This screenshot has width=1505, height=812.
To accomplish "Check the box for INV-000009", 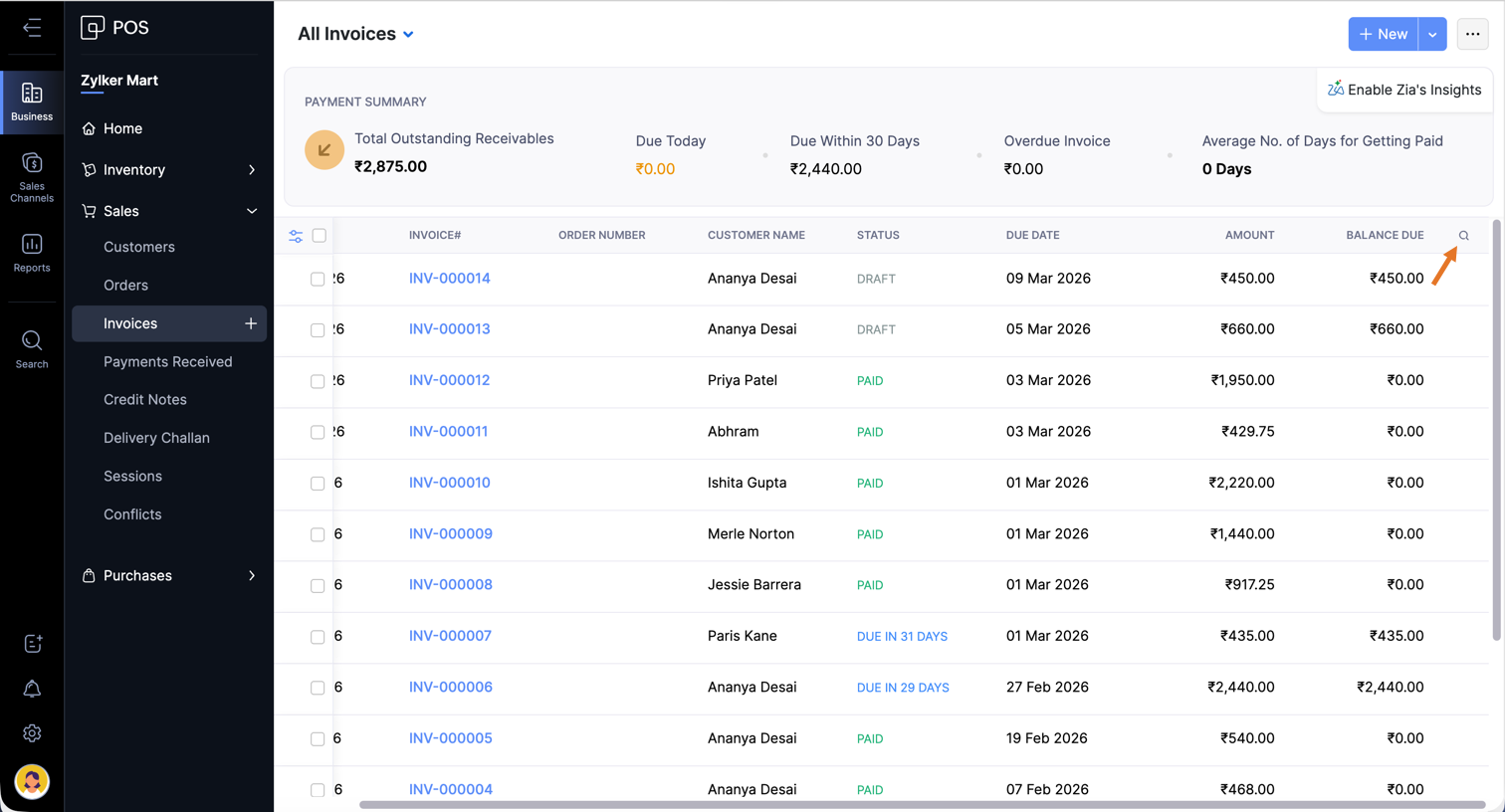I will click(318, 535).
